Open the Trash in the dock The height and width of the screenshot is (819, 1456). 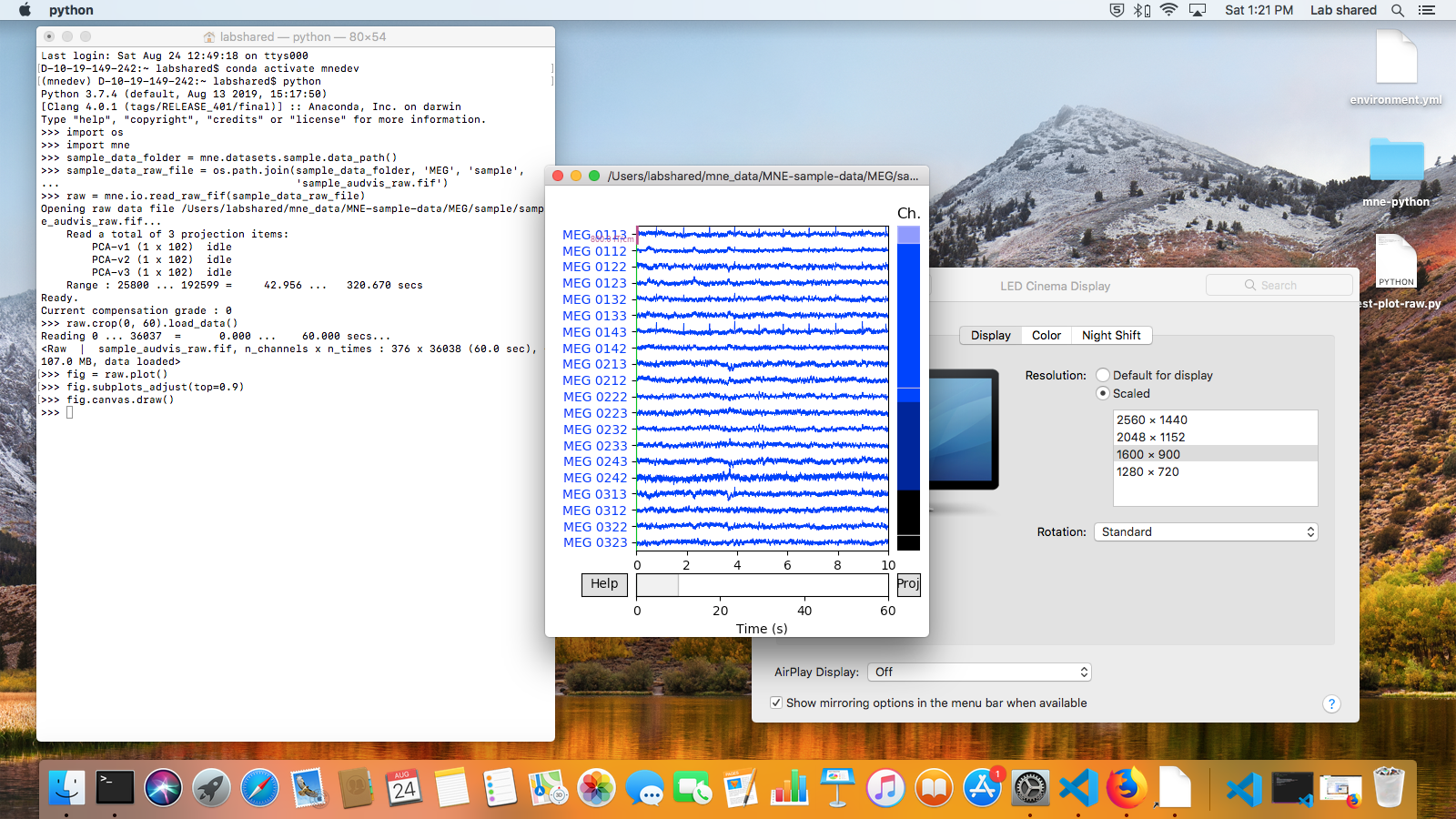coord(1389,788)
